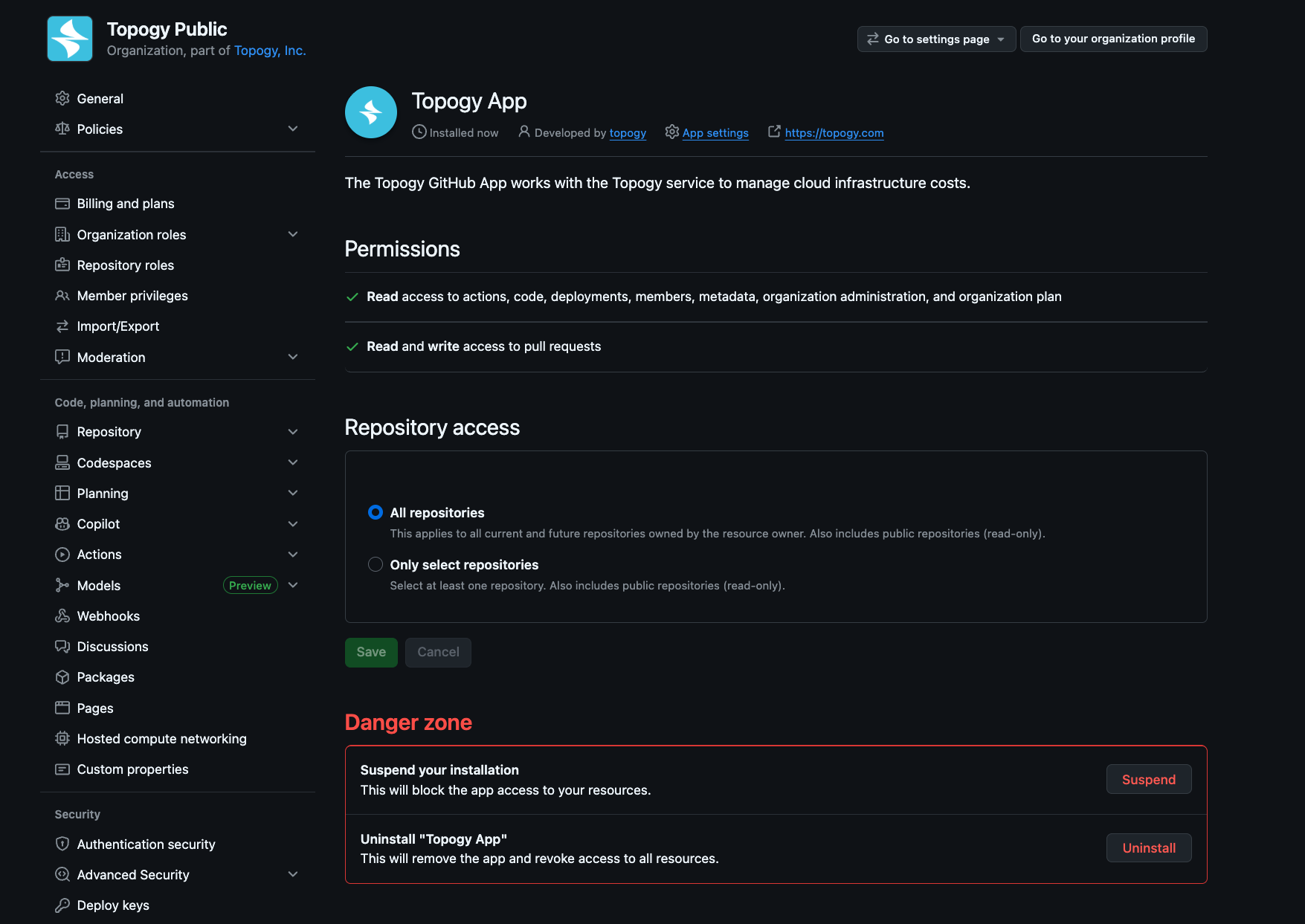Click Go to your organization profile button
The height and width of the screenshot is (924, 1305).
[x=1113, y=39]
